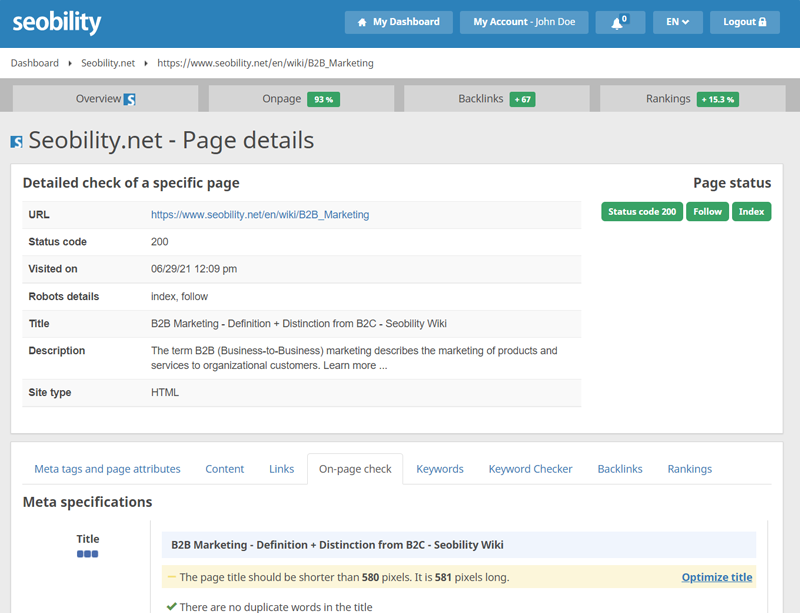The image size is (800, 613).
Task: Click the Logout button
Action: coord(744,22)
